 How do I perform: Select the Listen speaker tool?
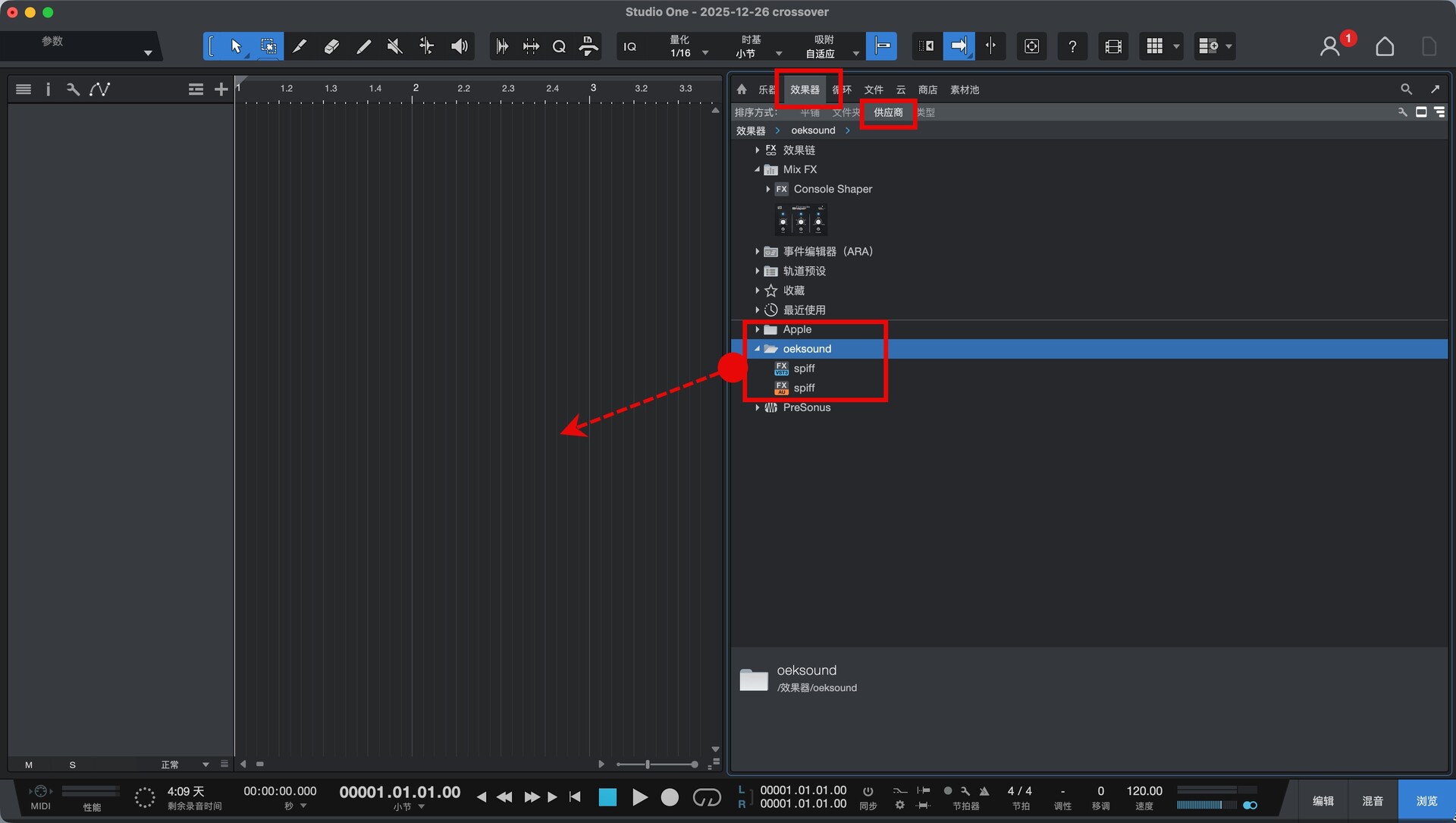tap(459, 46)
